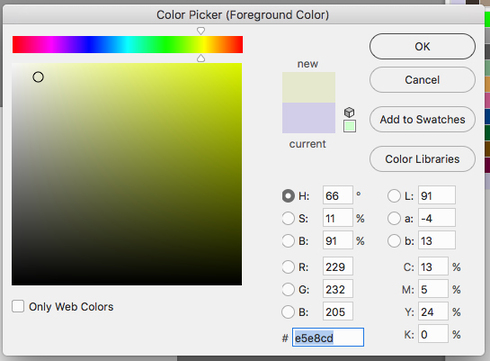Click the hue slider top handle
Screen dimensions: 490x361
pyautogui.click(x=201, y=31)
